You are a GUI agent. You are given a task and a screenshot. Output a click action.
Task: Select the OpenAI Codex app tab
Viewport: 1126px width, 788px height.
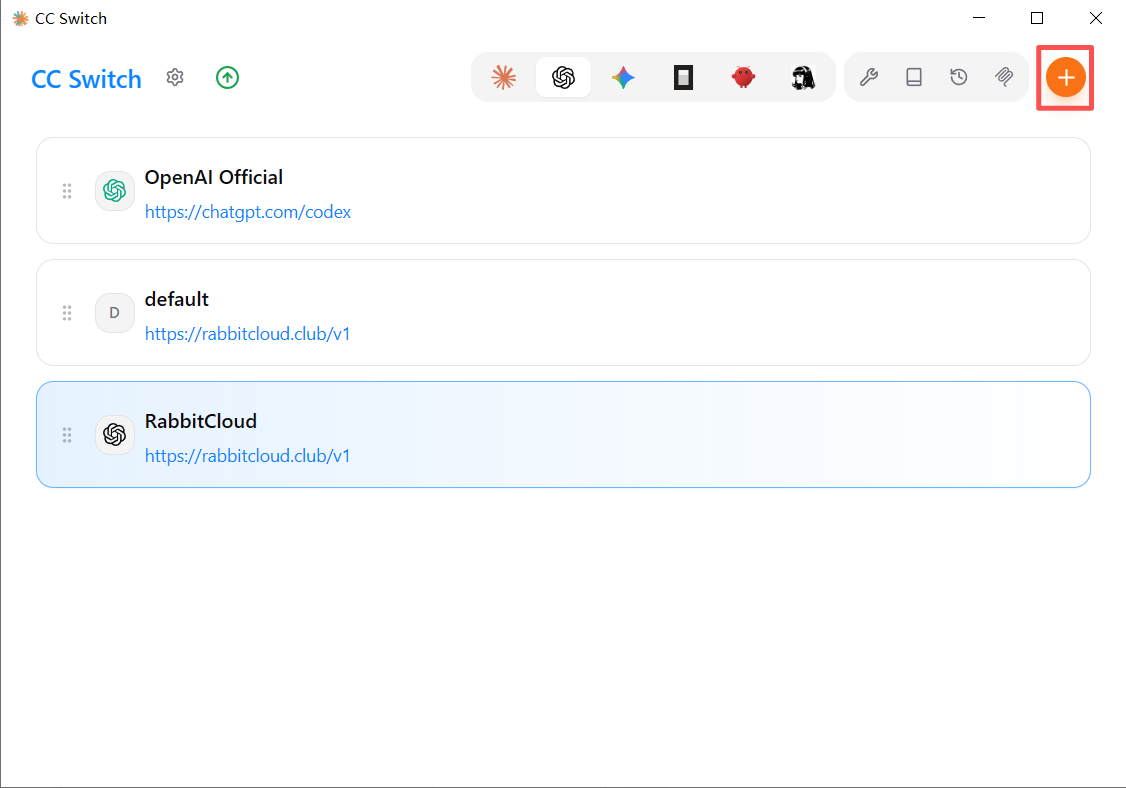(564, 77)
